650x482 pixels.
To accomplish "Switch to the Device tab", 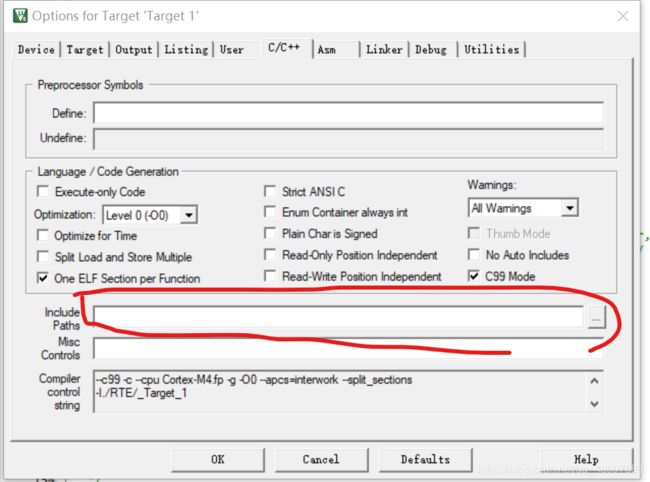I will [x=36, y=50].
